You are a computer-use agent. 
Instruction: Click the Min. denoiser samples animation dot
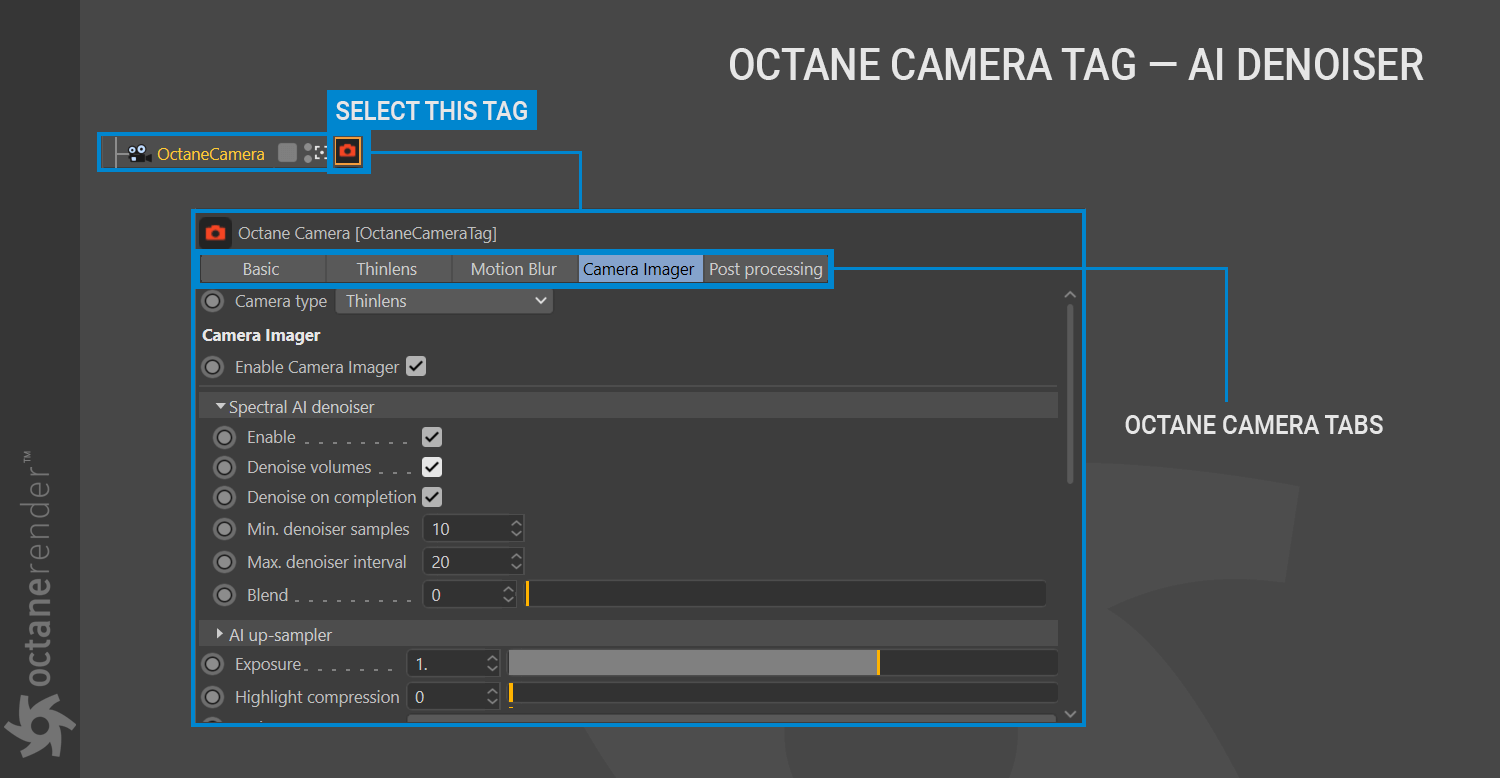pos(225,529)
